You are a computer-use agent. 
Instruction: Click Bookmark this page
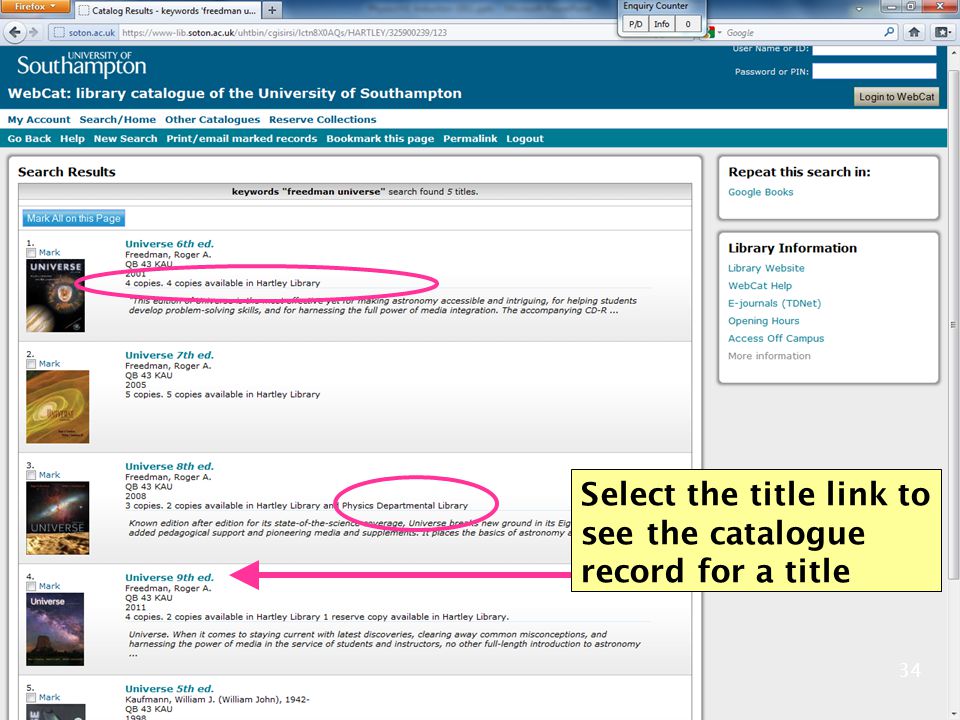(380, 138)
